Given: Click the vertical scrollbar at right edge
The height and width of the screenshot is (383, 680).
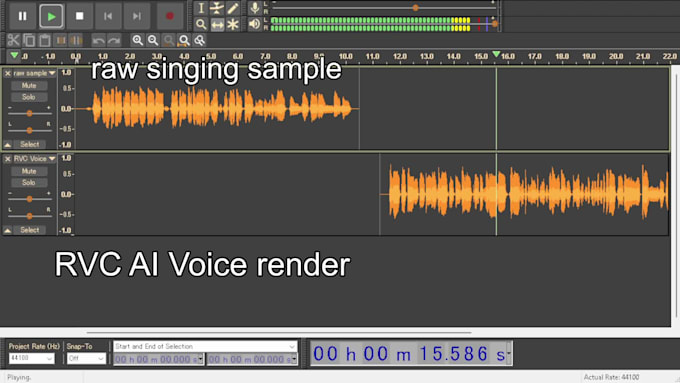Looking at the screenshot, I should coord(676,195).
